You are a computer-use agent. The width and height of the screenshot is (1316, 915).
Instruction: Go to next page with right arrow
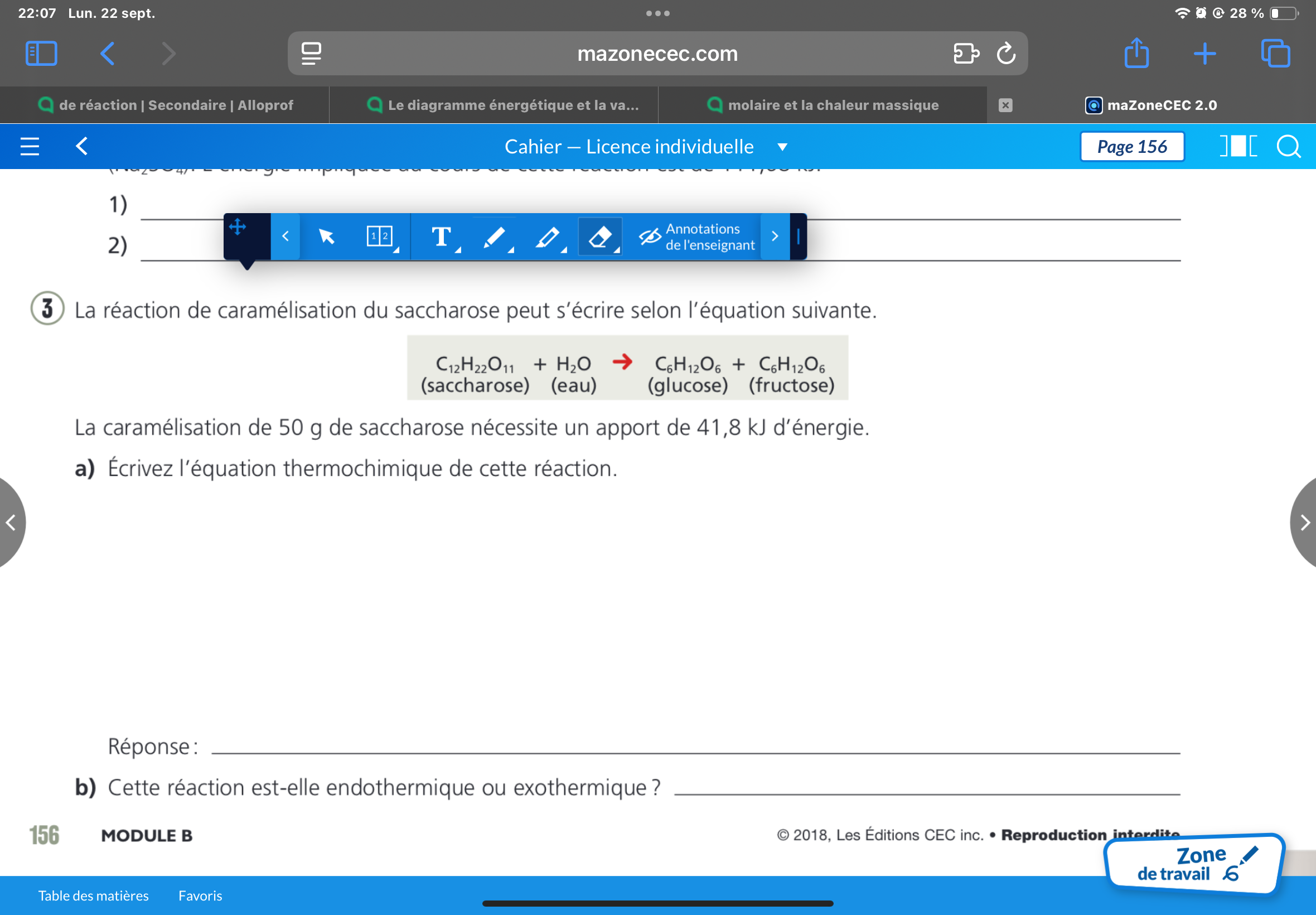tap(1304, 522)
